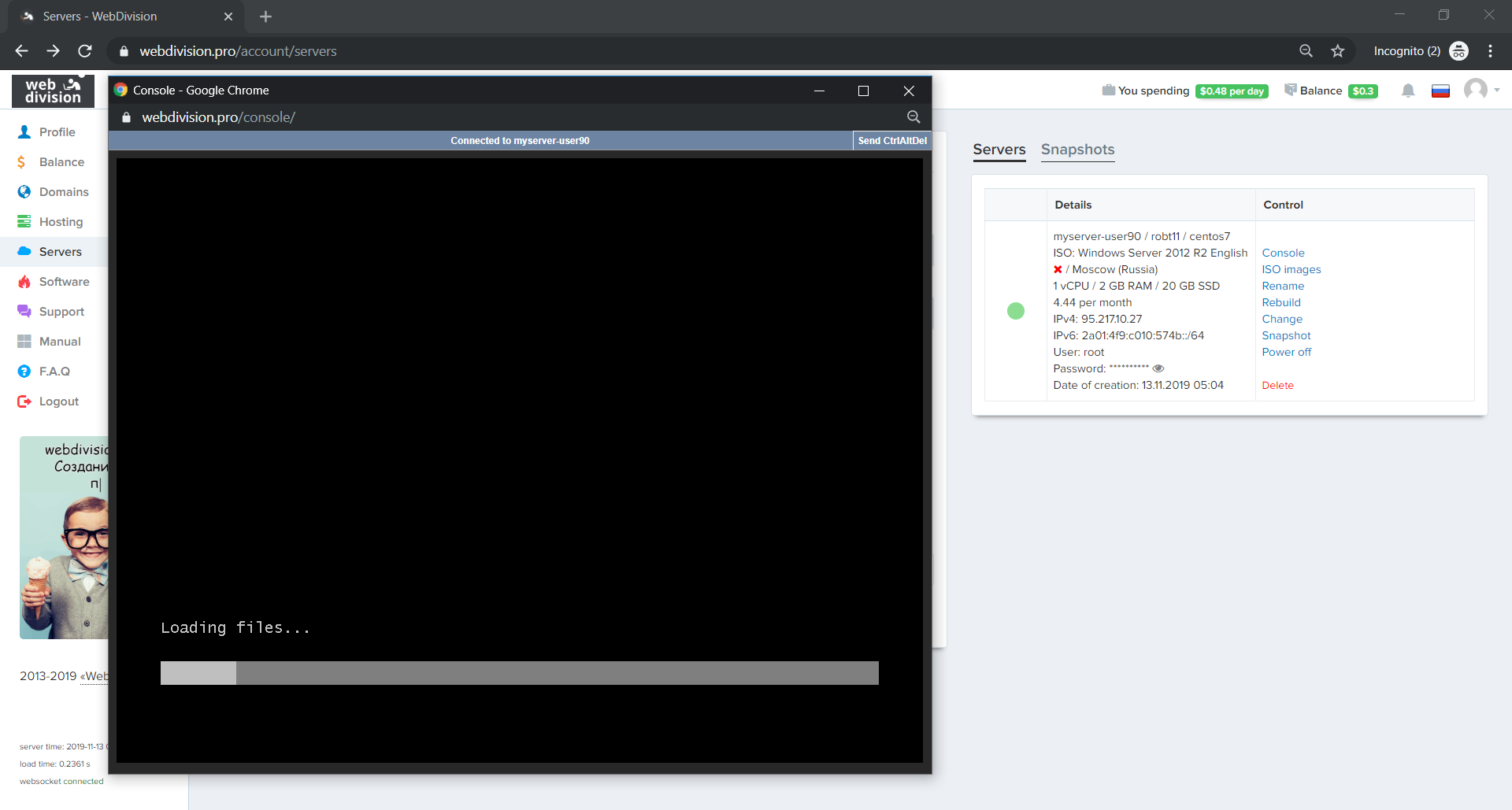
Task: Power off the server
Action: pos(1286,352)
